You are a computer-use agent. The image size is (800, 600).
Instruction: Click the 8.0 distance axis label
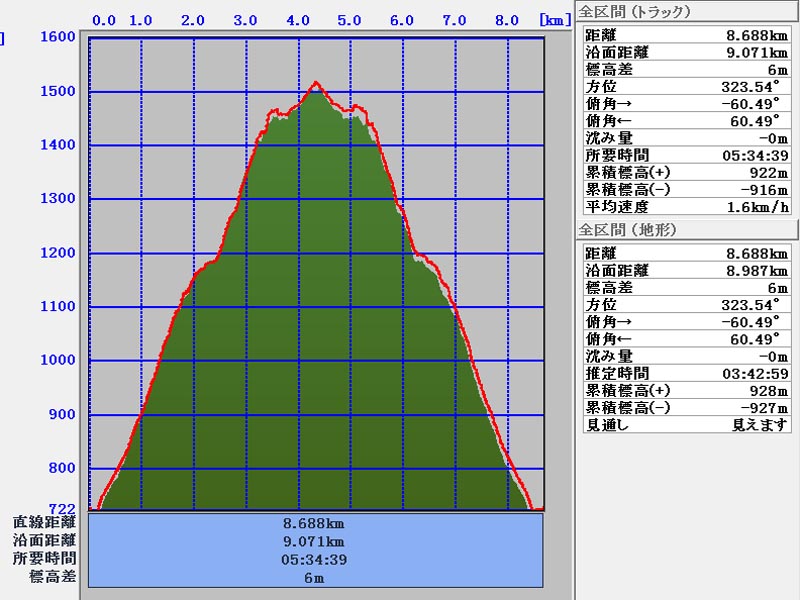(x=507, y=20)
